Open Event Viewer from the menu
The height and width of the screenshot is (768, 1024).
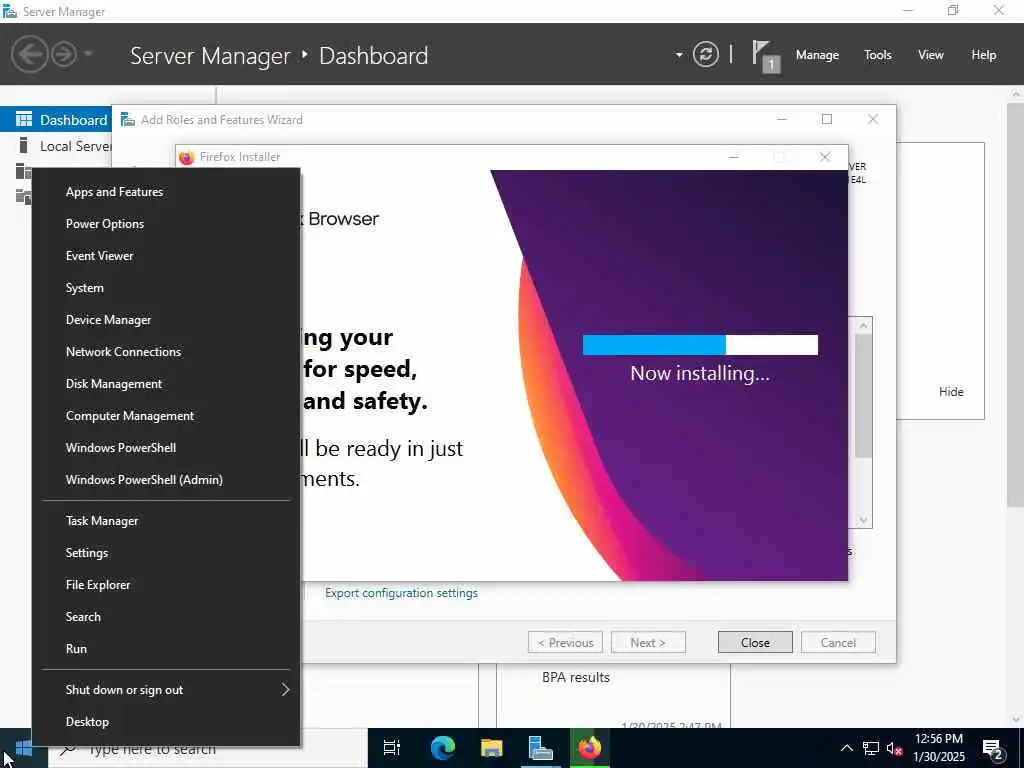click(x=166, y=256)
